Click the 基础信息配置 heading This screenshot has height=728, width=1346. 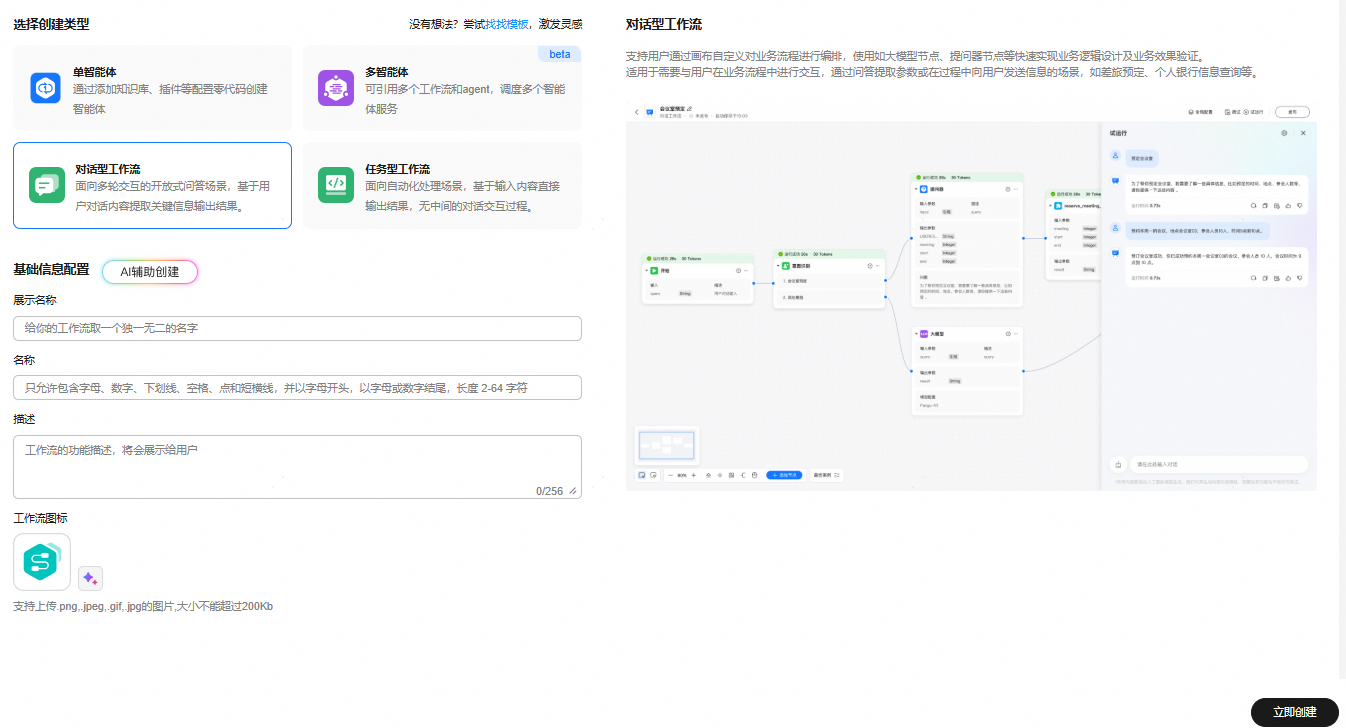point(51,269)
